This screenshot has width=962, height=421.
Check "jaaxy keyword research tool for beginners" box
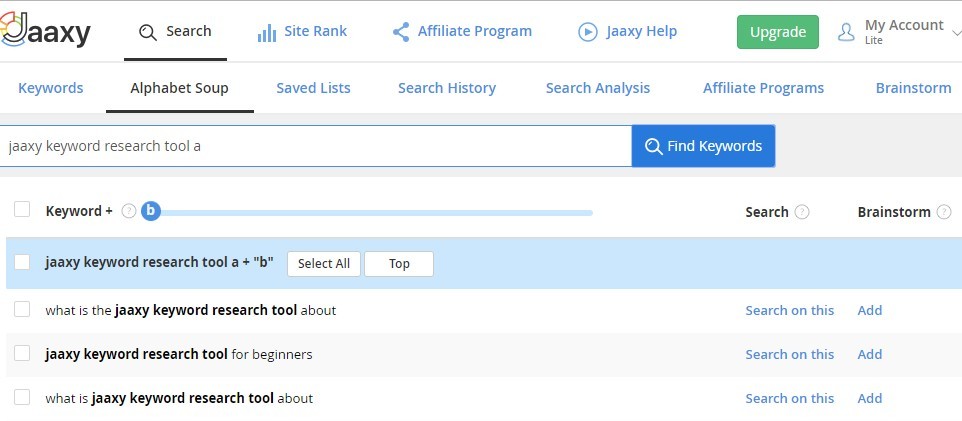pos(22,353)
